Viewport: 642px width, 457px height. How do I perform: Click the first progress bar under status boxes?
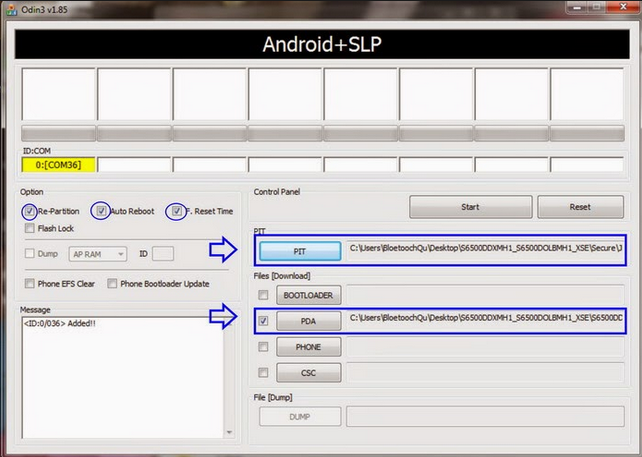click(59, 133)
